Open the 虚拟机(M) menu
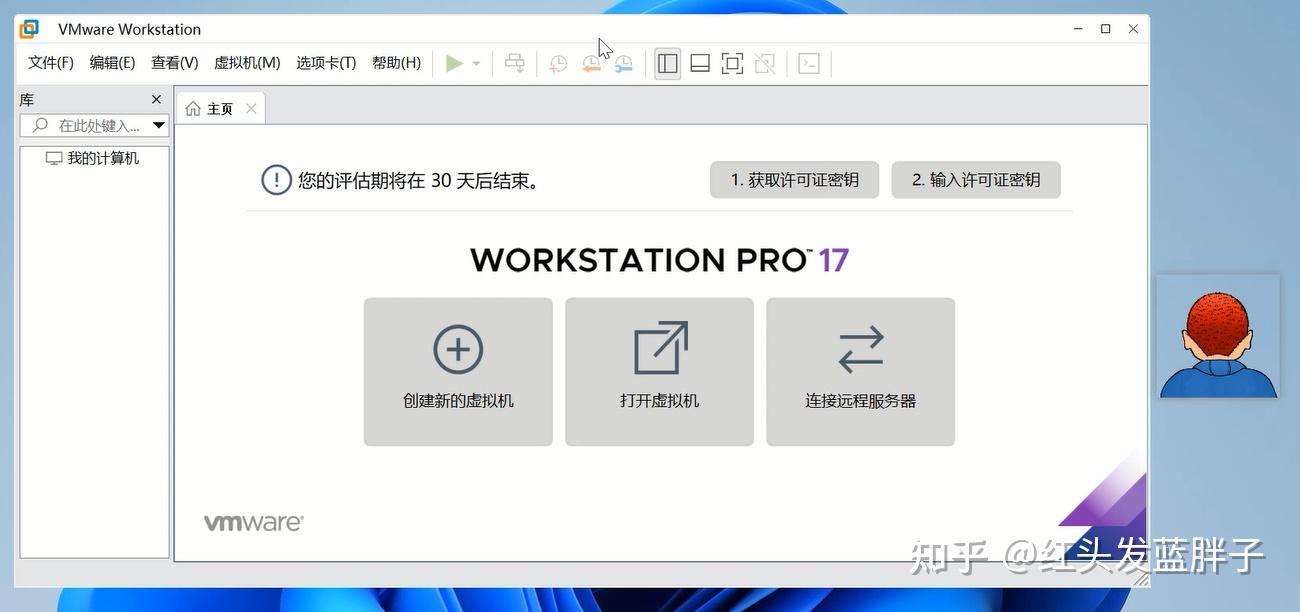Image resolution: width=1300 pixels, height=612 pixels. click(x=247, y=62)
